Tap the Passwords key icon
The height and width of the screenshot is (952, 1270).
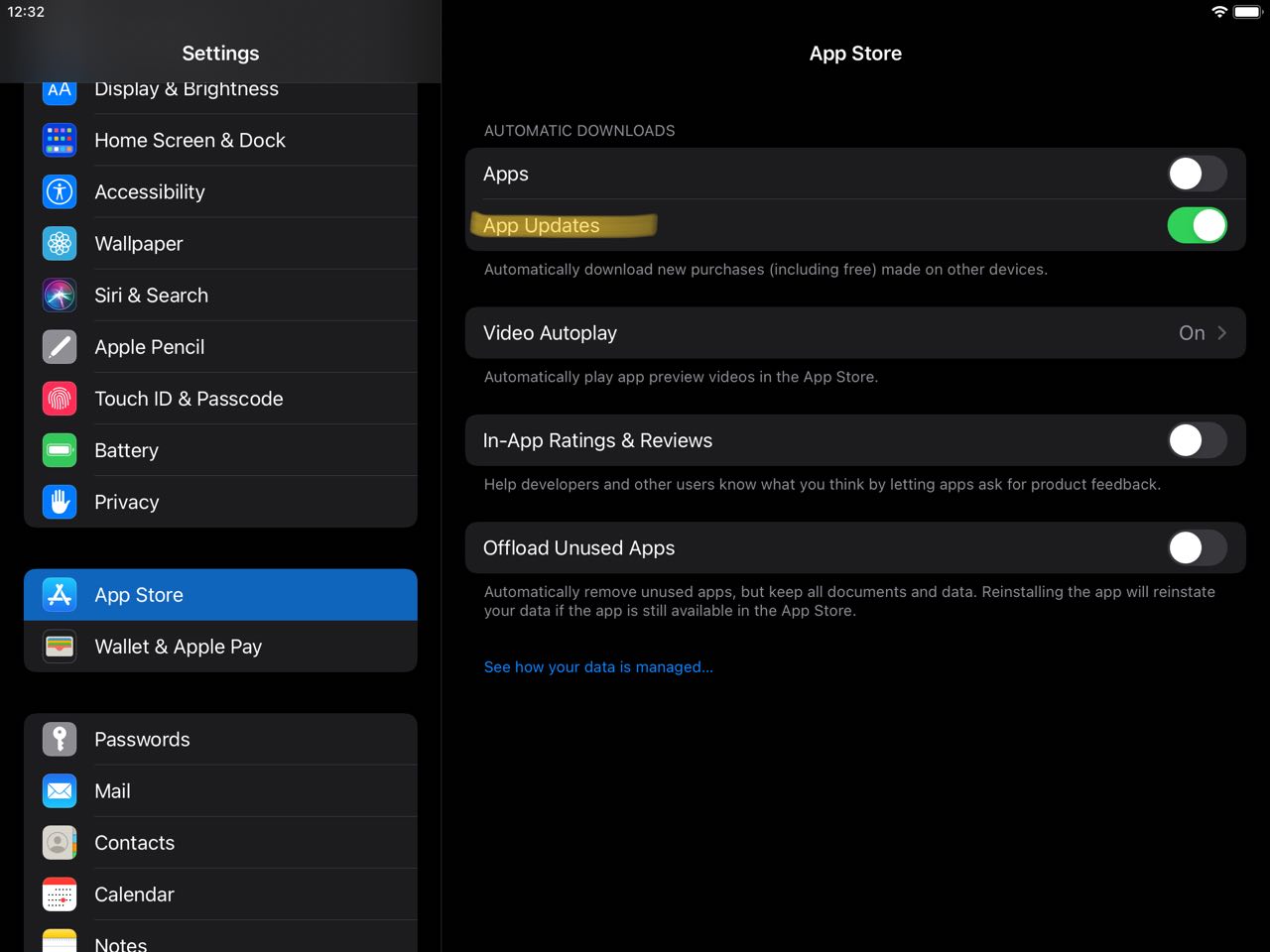[60, 739]
